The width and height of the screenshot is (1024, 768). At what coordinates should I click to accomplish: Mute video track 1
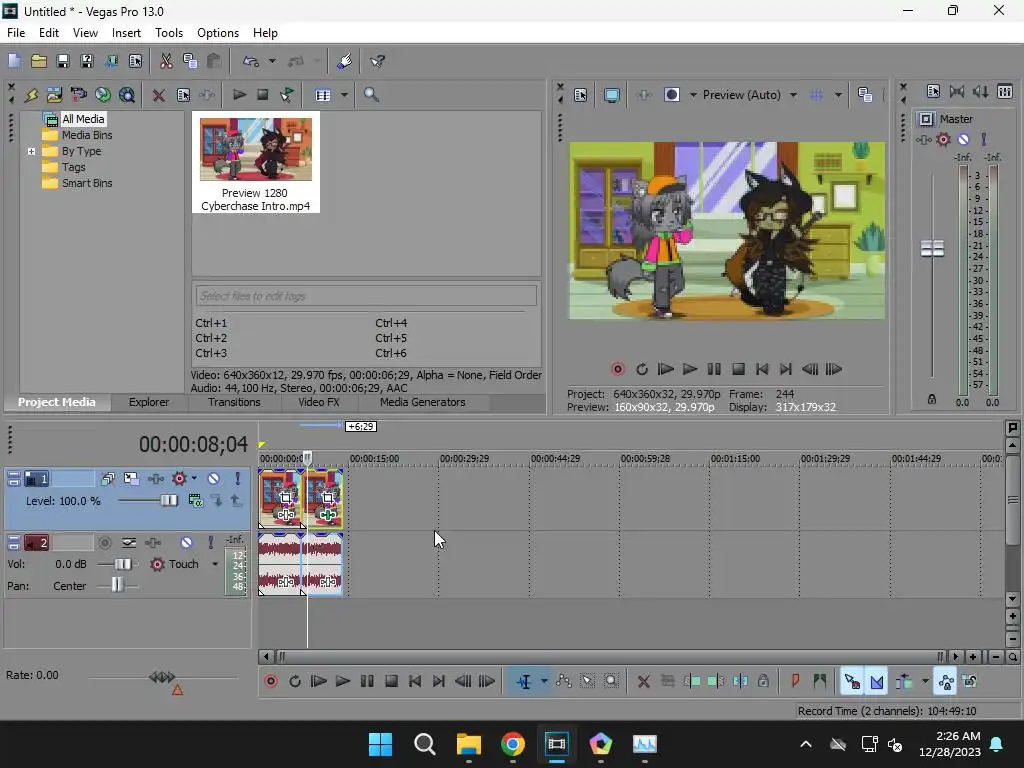tap(214, 479)
